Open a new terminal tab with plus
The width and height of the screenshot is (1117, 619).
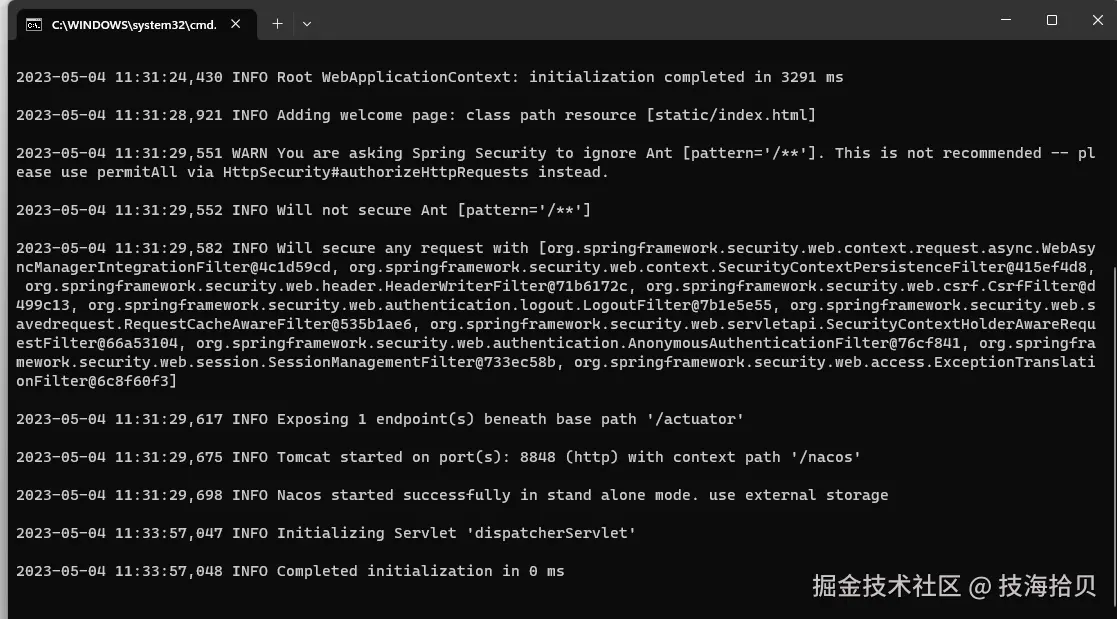[x=277, y=24]
